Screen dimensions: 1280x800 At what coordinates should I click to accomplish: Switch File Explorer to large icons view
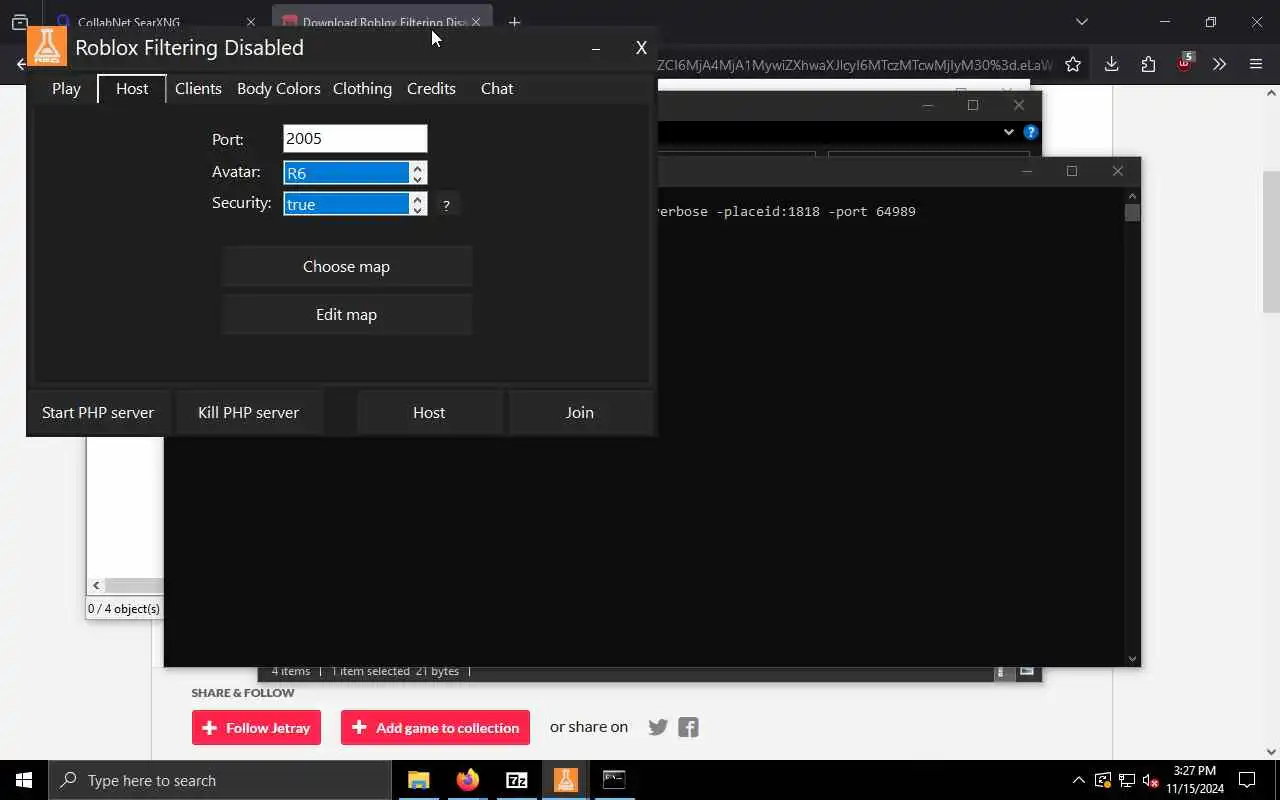point(1026,671)
